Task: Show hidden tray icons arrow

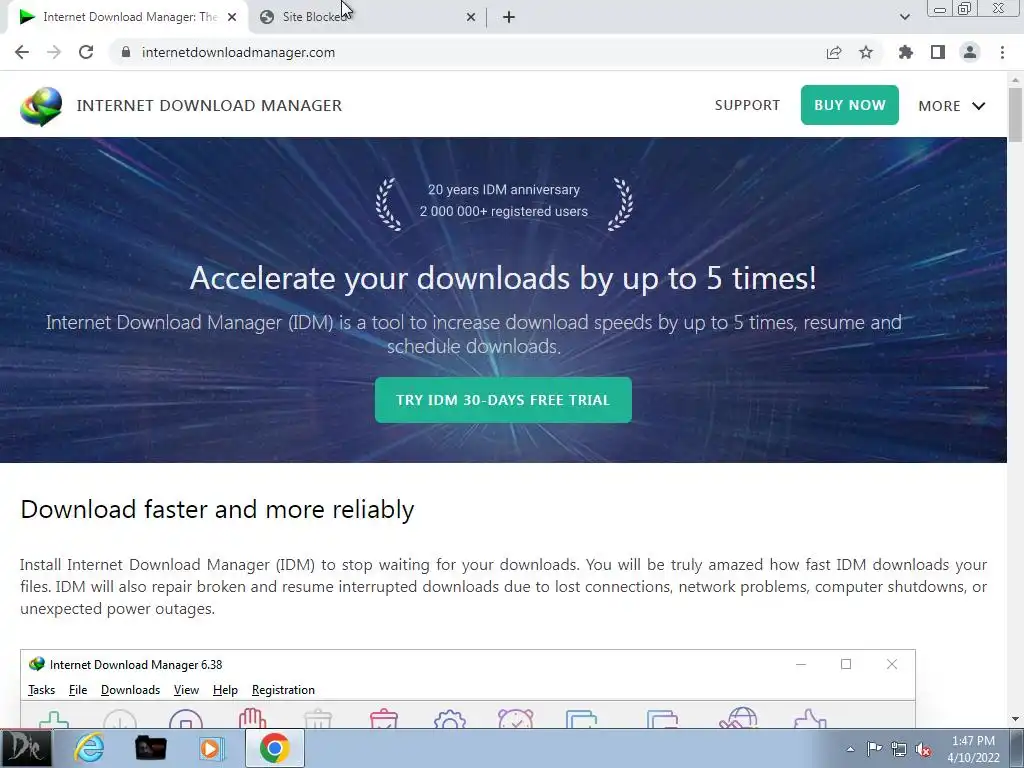Action: pyautogui.click(x=850, y=749)
